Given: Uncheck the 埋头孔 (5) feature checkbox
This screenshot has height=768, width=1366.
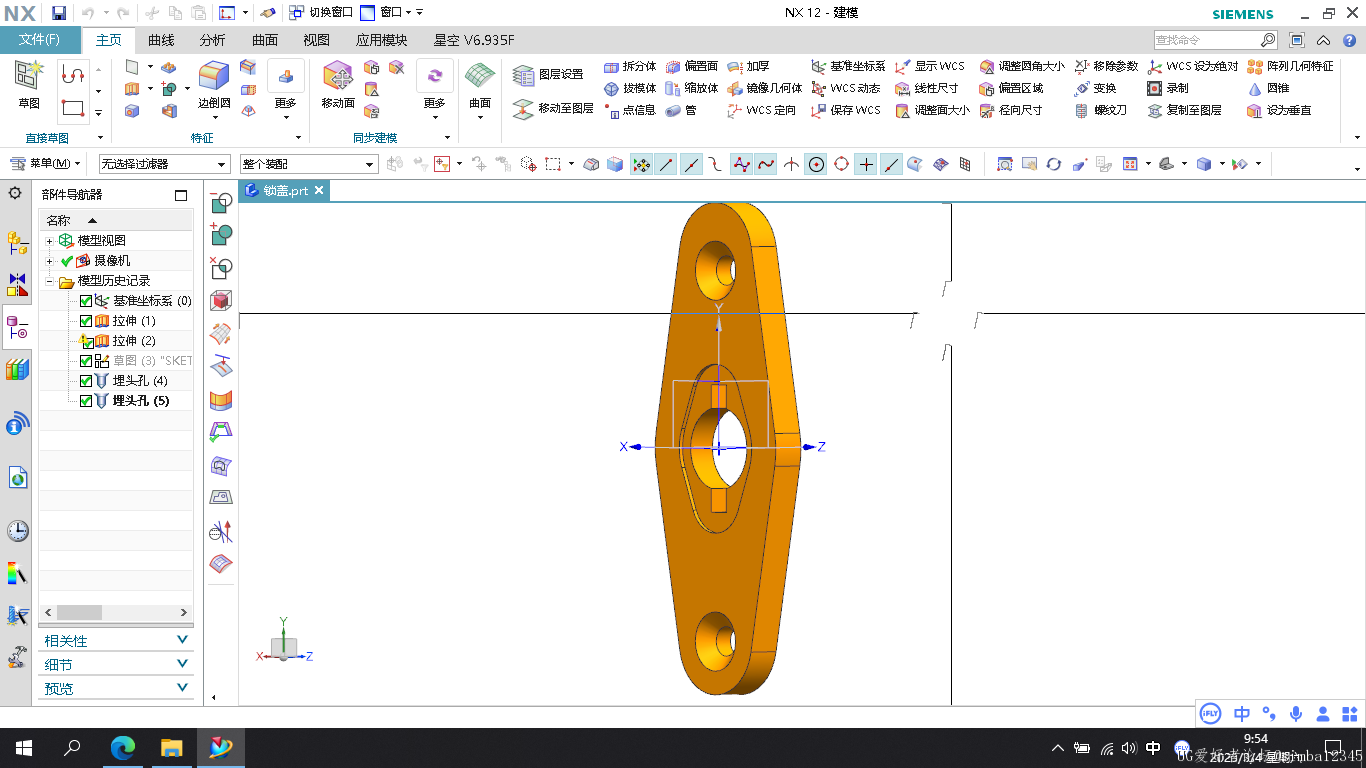Looking at the screenshot, I should click(x=86, y=401).
